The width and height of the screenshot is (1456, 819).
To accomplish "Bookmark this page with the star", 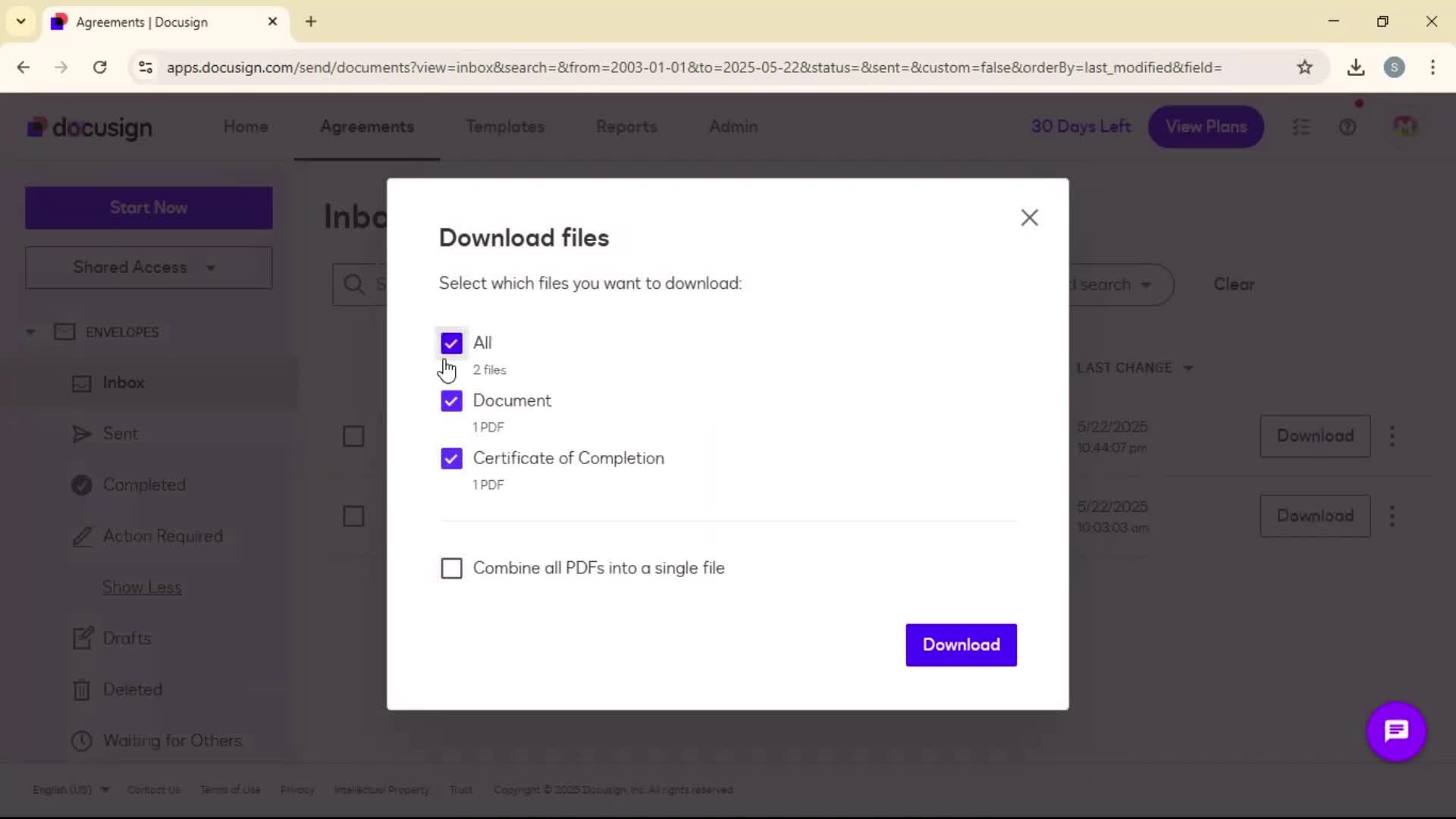I will 1304,67.
